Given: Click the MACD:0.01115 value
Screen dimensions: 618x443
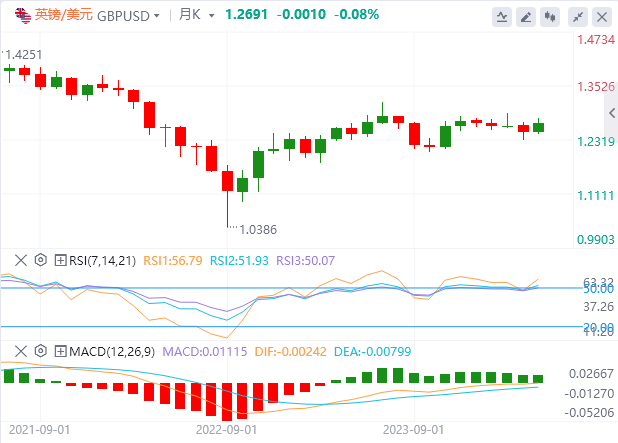Looking at the screenshot, I should [x=205, y=351].
